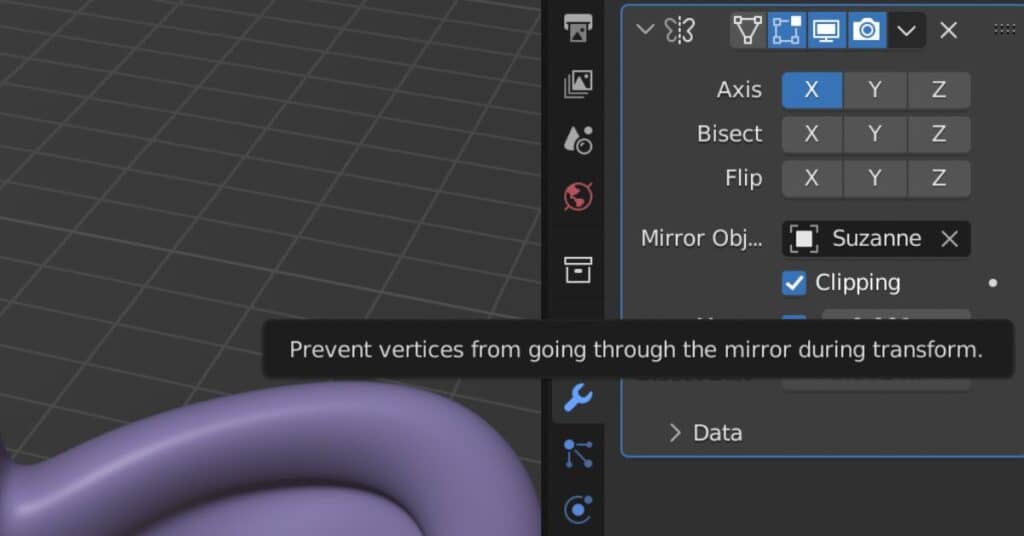Select the Object properties box icon
Image resolution: width=1024 pixels, height=536 pixels.
click(578, 269)
